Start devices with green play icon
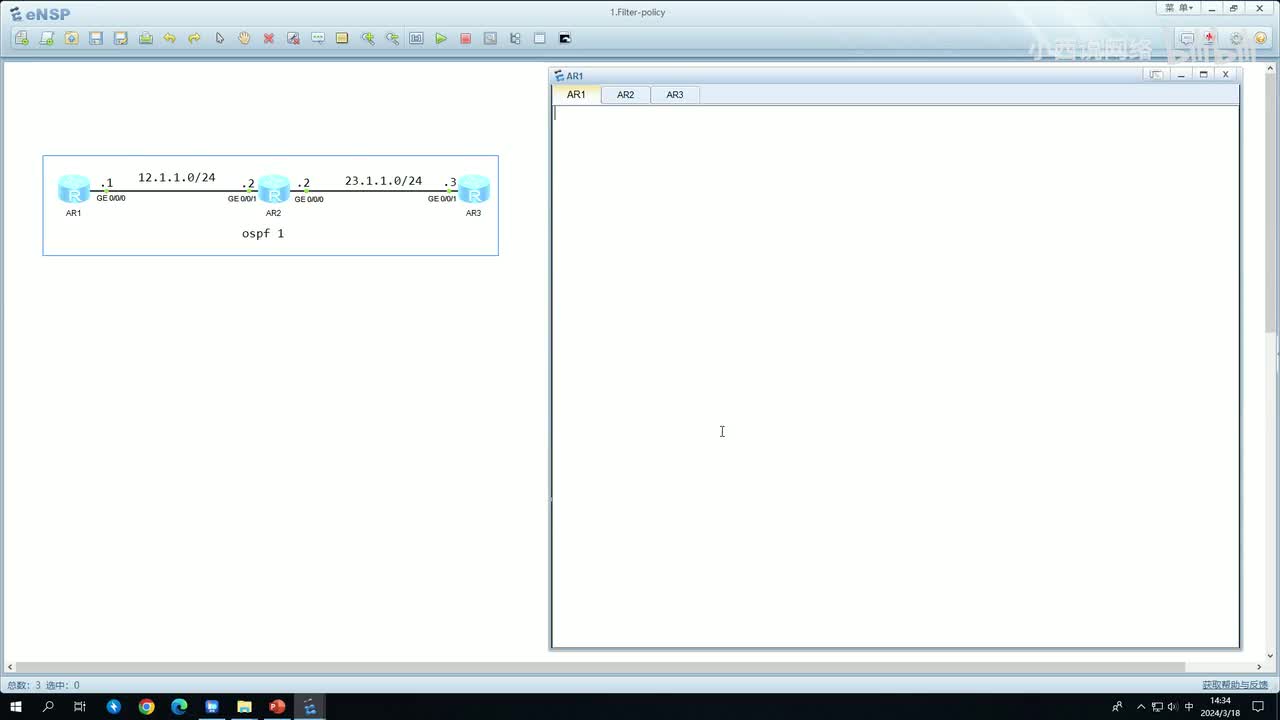This screenshot has width=1280, height=720. click(441, 38)
